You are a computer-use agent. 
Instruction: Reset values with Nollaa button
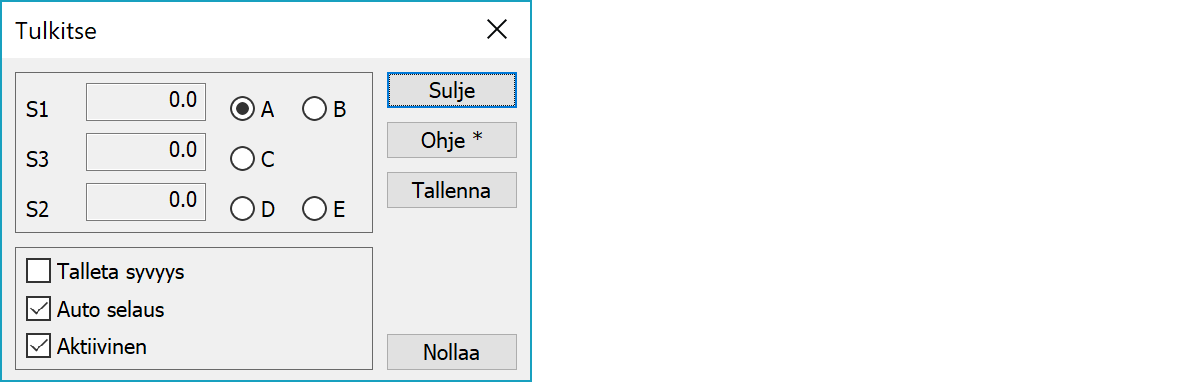click(452, 352)
